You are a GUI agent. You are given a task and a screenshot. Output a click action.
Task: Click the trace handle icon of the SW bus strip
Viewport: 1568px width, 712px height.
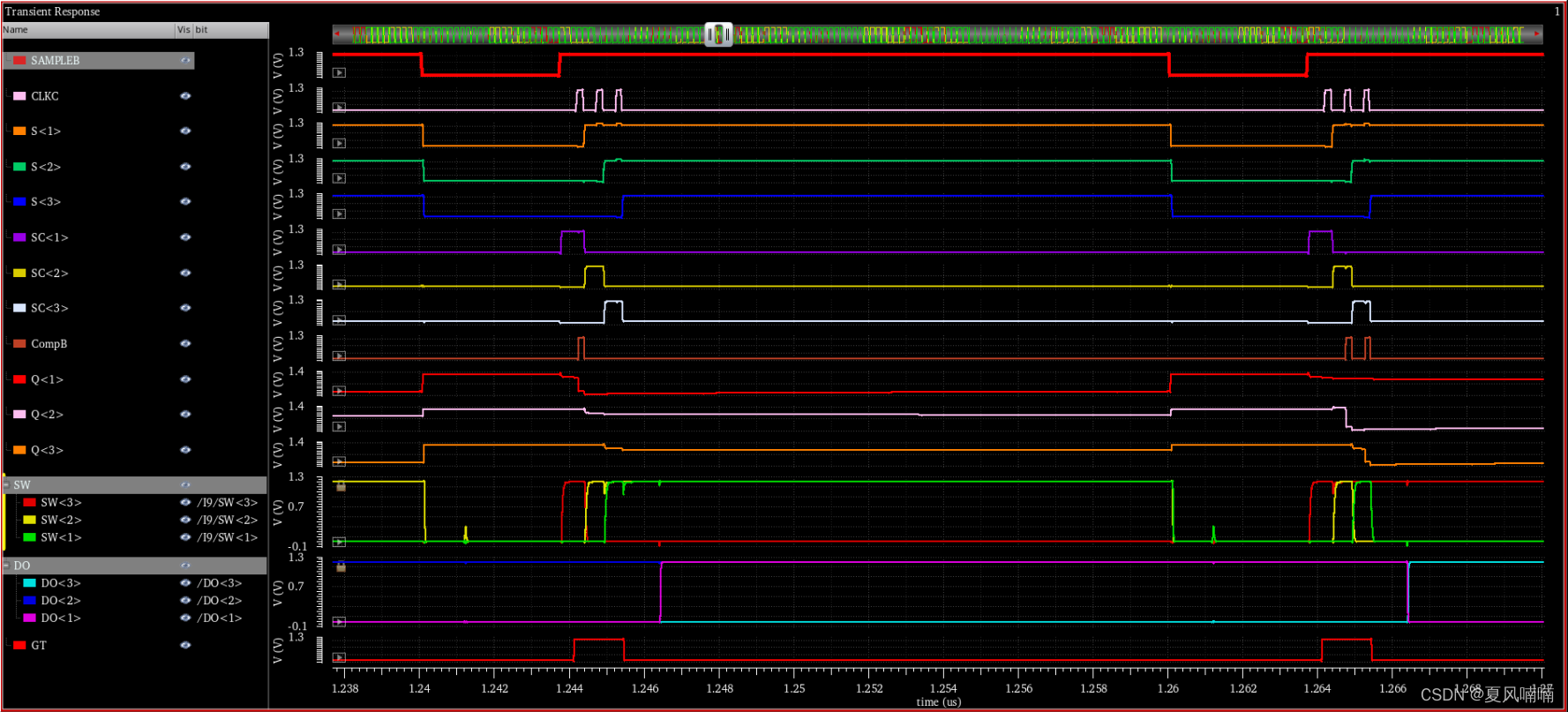pos(339,542)
